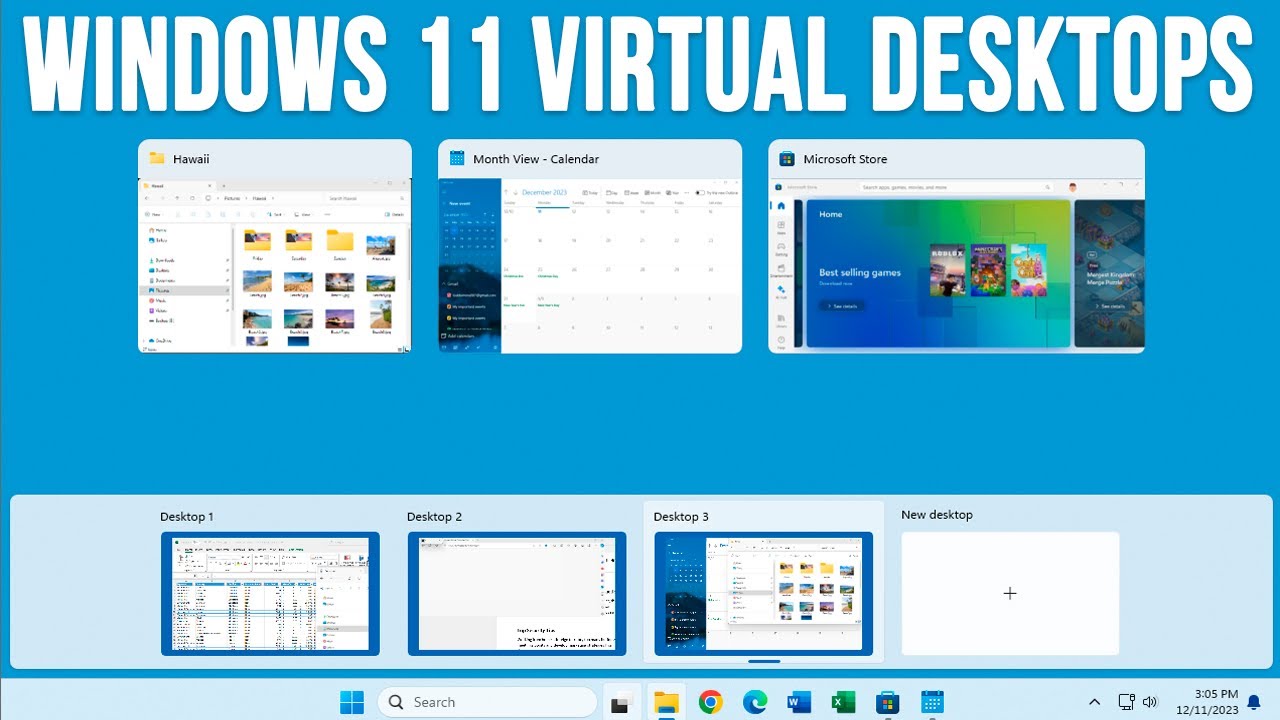
Task: Click See details under Best selling games
Action: (842, 306)
